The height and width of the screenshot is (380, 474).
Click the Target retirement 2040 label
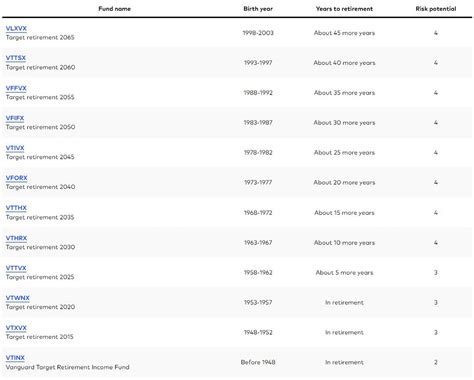[40, 187]
